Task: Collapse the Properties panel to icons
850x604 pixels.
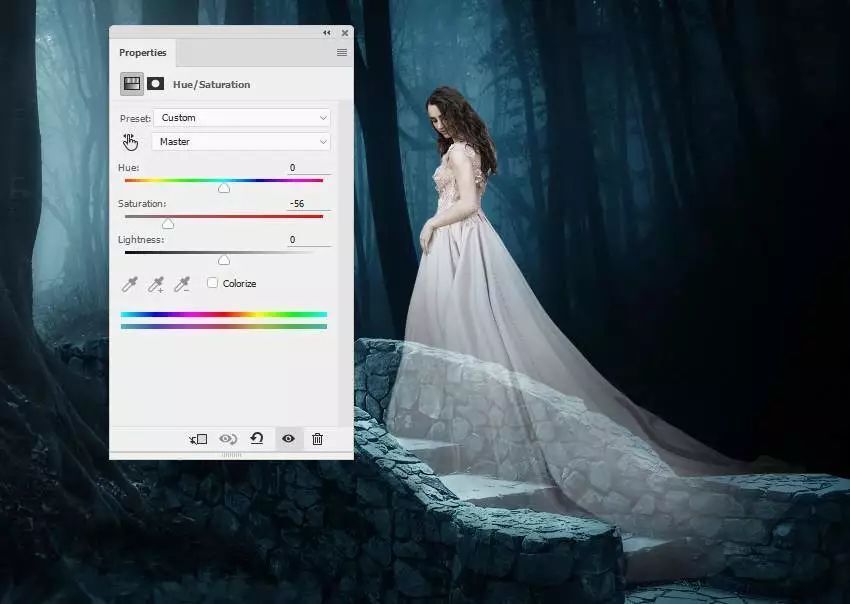Action: click(x=326, y=33)
